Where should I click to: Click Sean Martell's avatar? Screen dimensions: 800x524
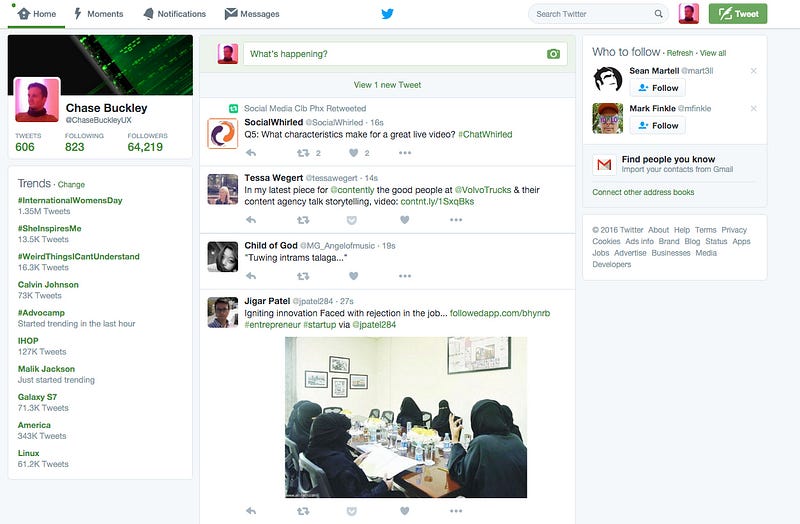[x=608, y=81]
